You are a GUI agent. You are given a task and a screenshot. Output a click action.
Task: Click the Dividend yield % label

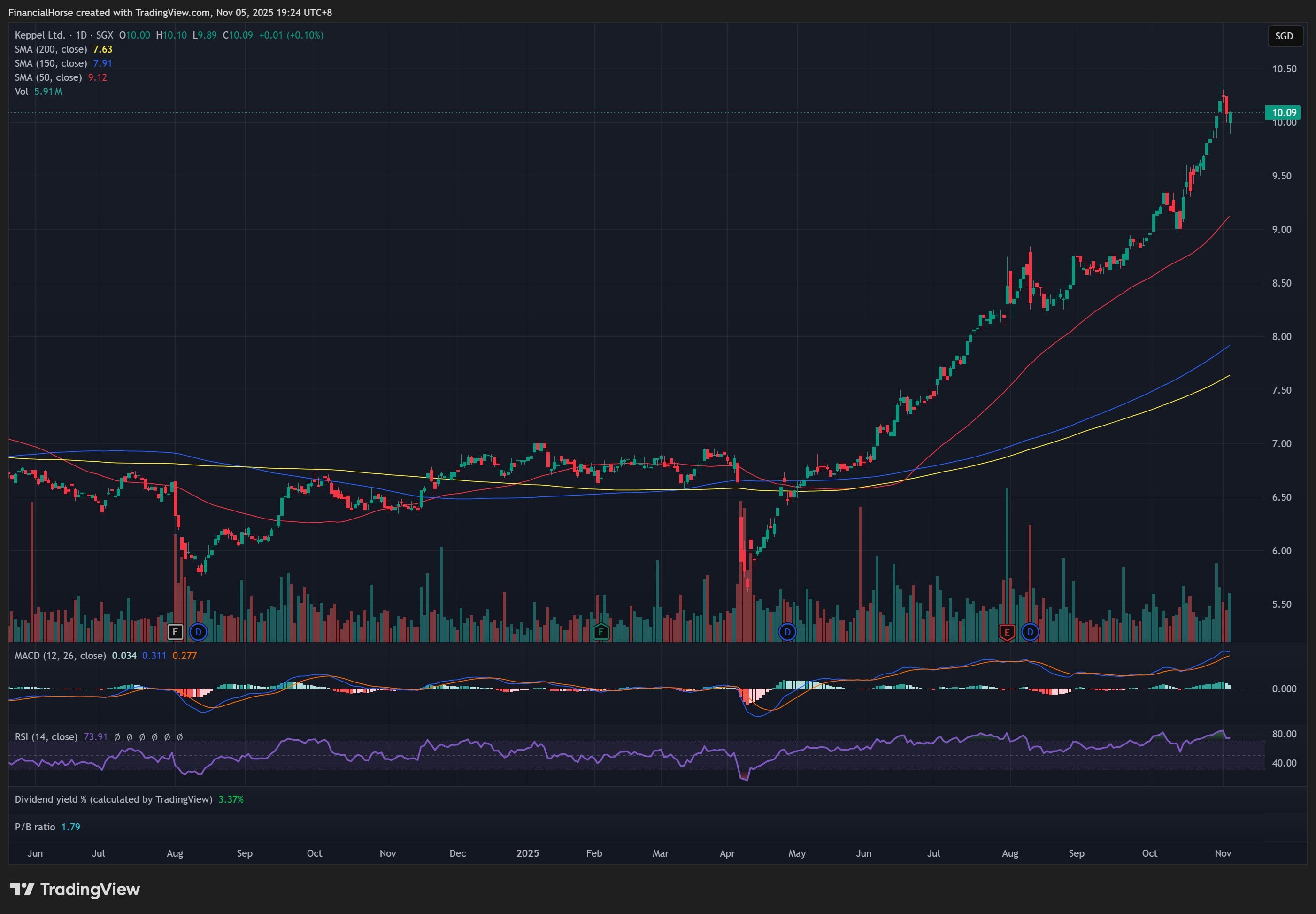(113, 799)
